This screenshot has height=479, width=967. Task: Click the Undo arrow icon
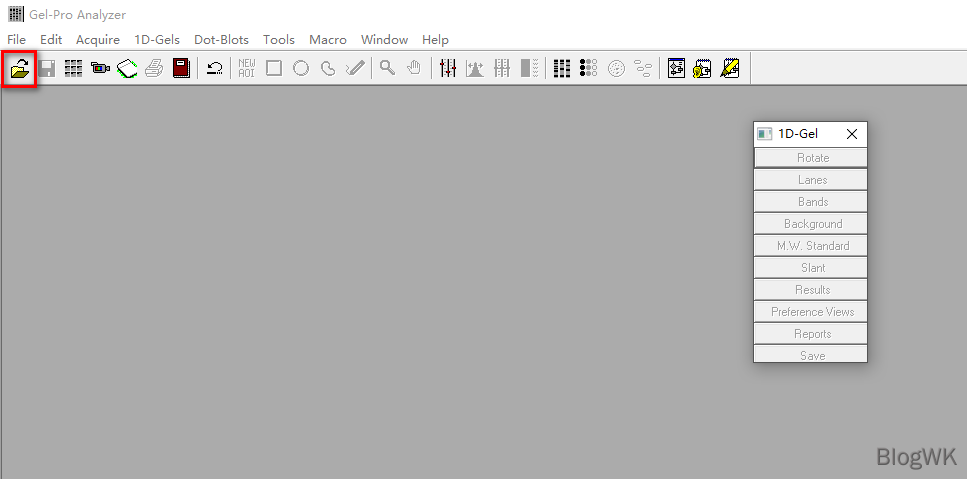tap(215, 68)
